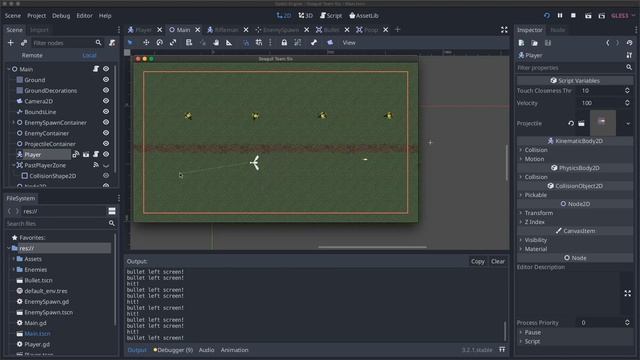Open the script attached to Player node
Viewport: 640px width, 360px height.
pos(96,154)
